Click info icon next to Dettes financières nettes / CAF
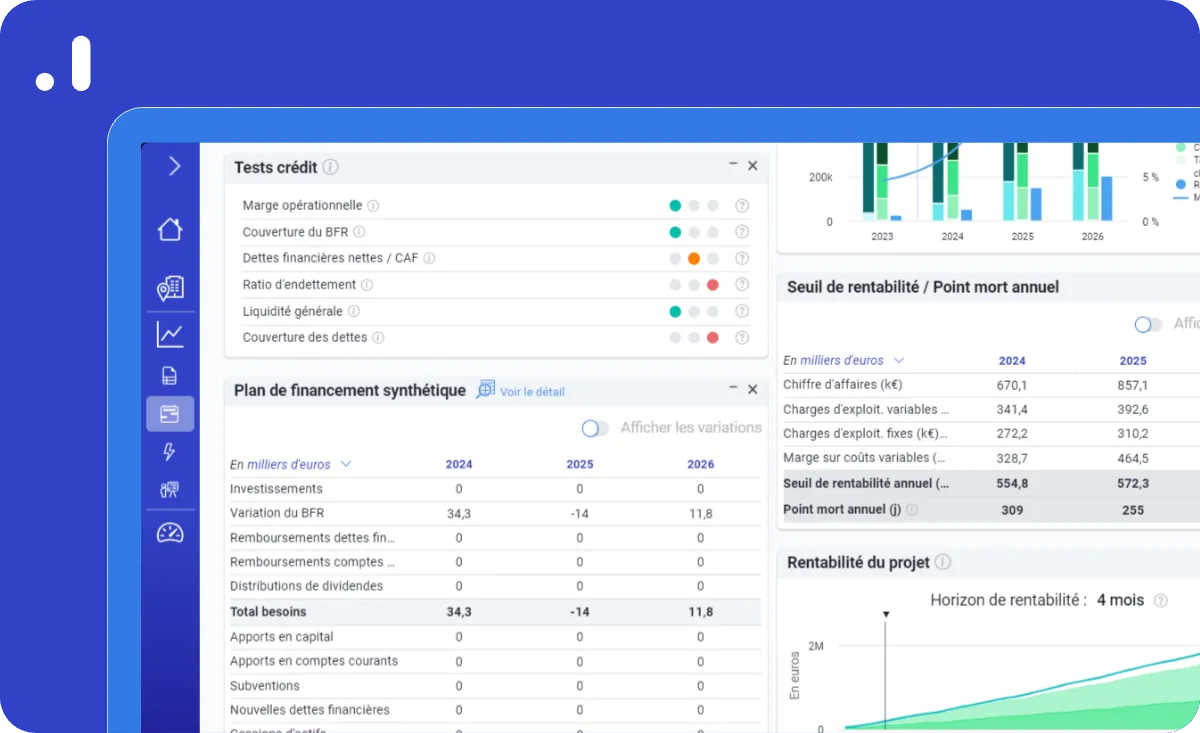Image resolution: width=1200 pixels, height=733 pixels. click(x=429, y=258)
